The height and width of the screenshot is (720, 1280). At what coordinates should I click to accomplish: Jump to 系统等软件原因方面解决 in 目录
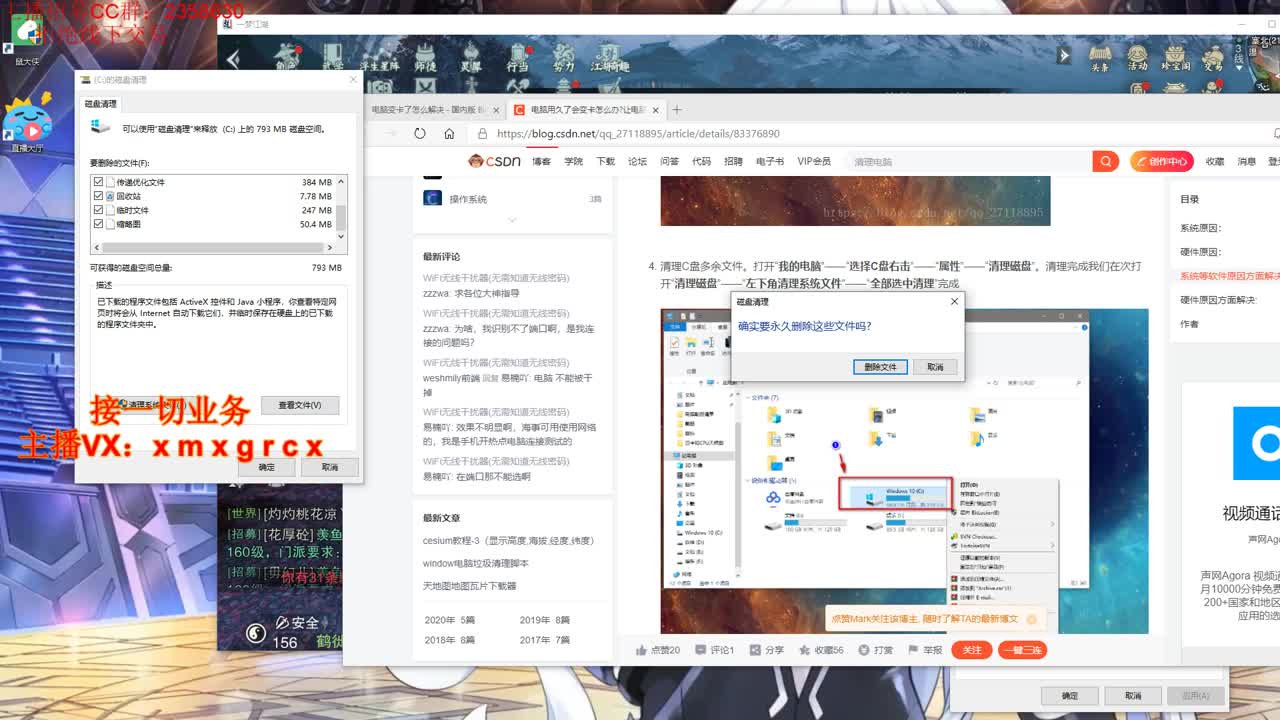pos(1230,275)
